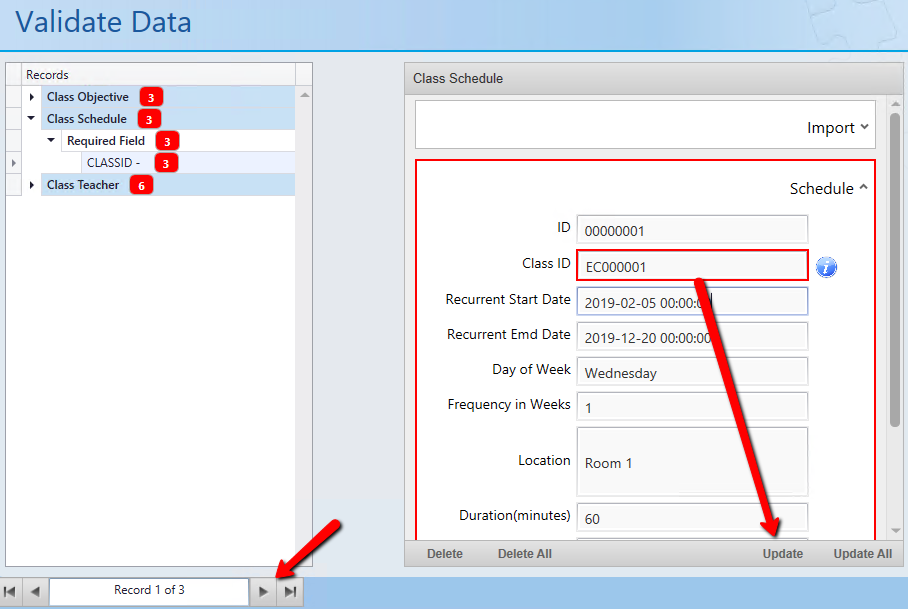
Task: Click the Recurrent Start Date field
Action: click(x=692, y=302)
